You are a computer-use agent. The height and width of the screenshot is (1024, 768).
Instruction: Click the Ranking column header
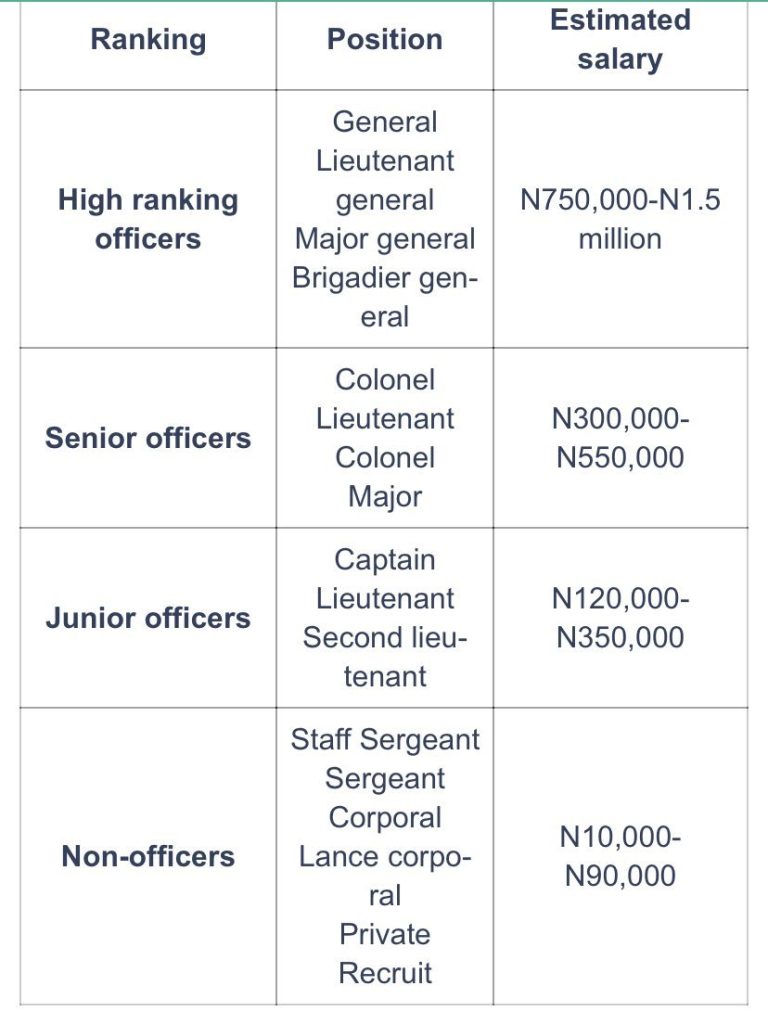(x=148, y=40)
